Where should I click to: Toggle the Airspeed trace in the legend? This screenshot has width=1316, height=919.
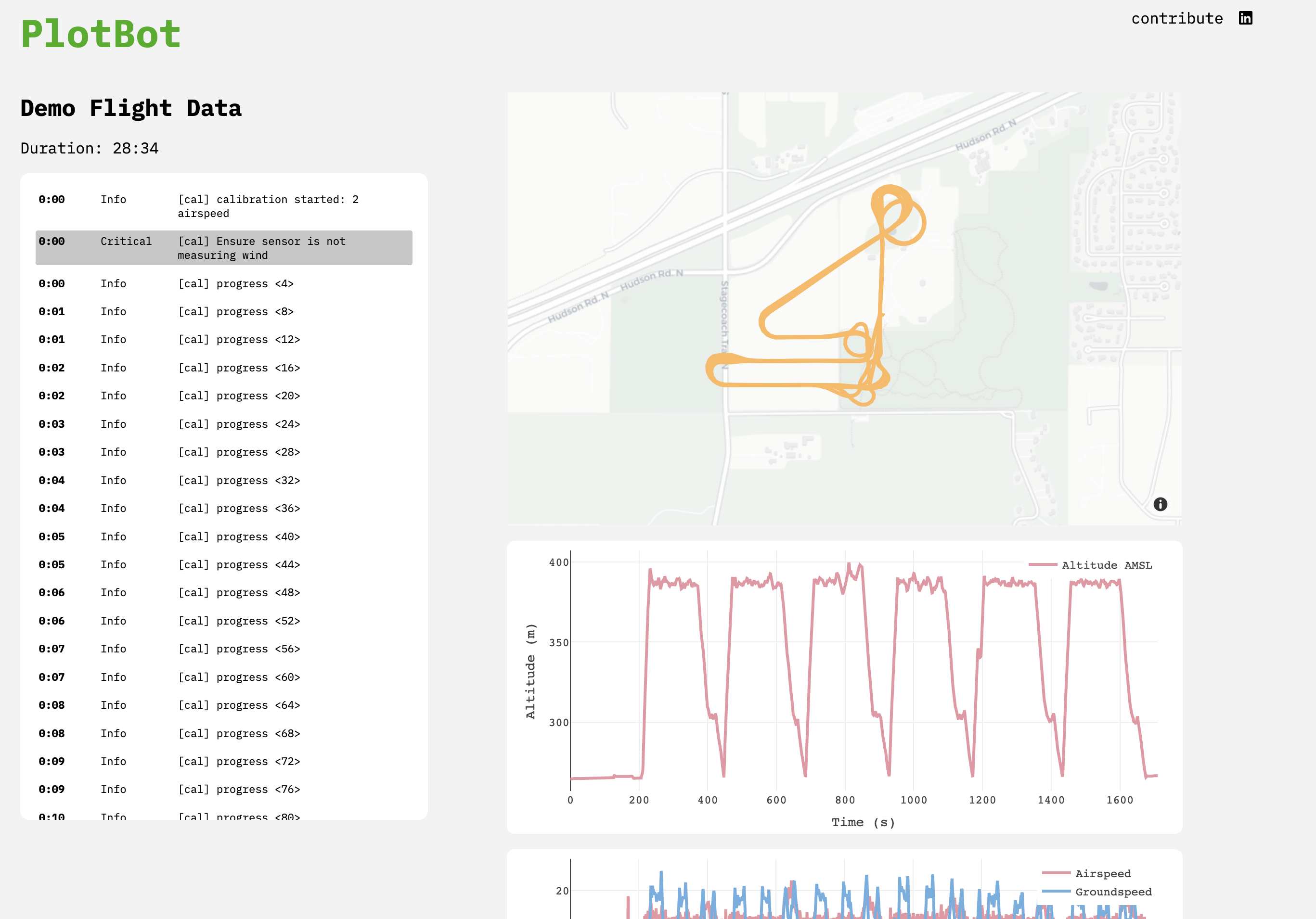click(1103, 873)
